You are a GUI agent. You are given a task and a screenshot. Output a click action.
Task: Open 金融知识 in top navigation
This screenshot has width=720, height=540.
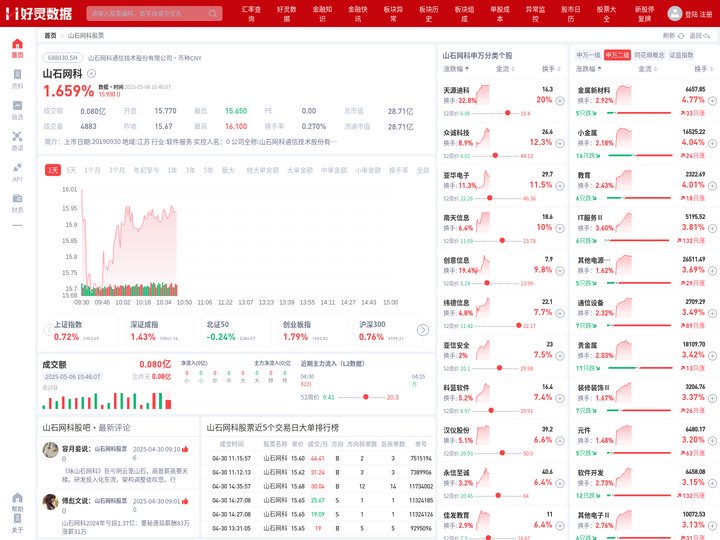tap(322, 14)
